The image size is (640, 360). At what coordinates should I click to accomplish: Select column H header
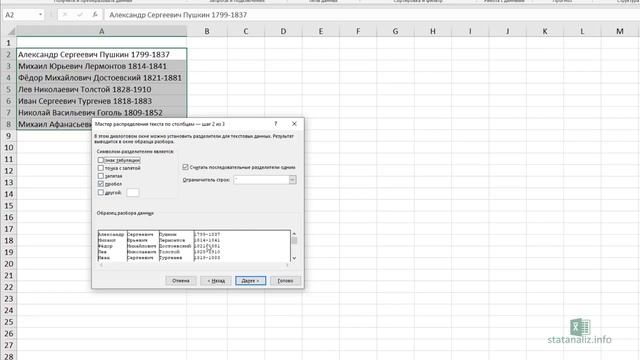point(433,31)
